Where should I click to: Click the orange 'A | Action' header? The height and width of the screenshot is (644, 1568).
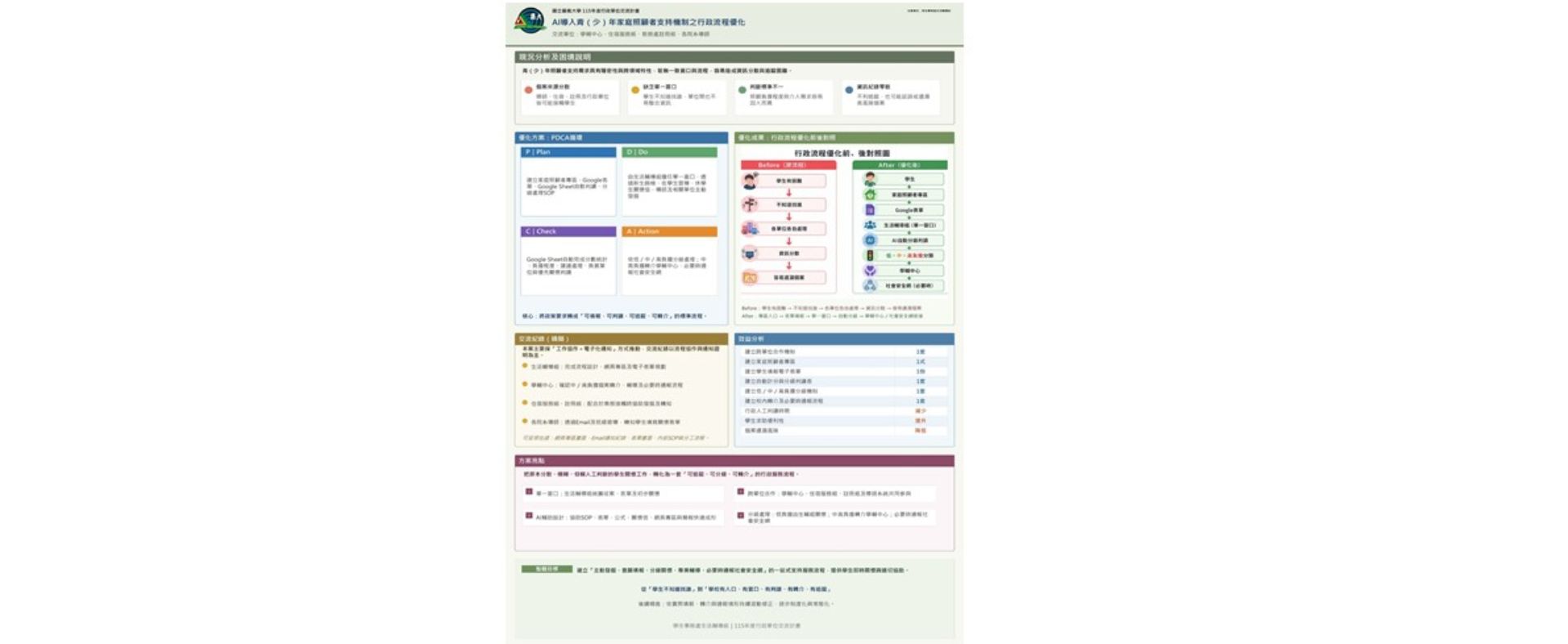[x=670, y=231]
